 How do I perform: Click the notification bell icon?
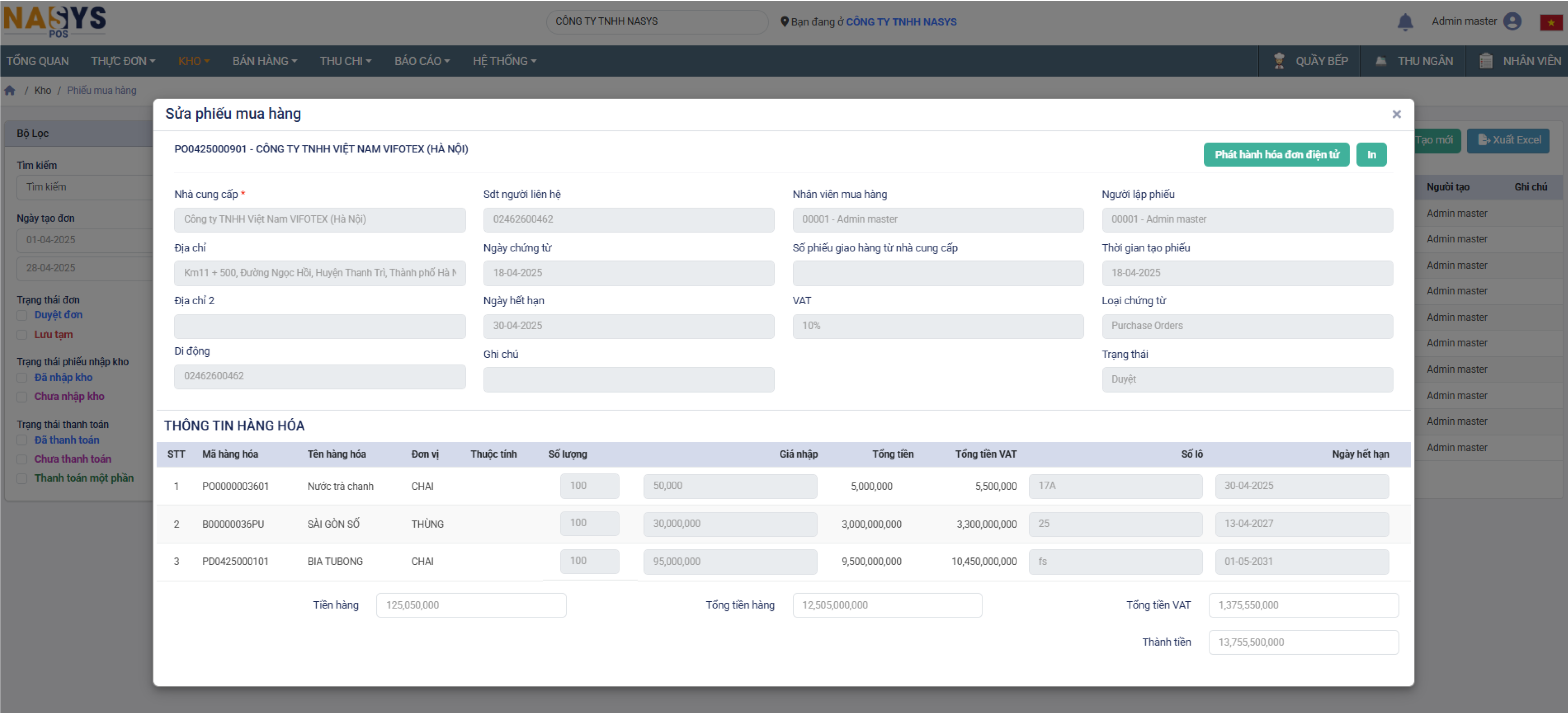coord(1405,22)
